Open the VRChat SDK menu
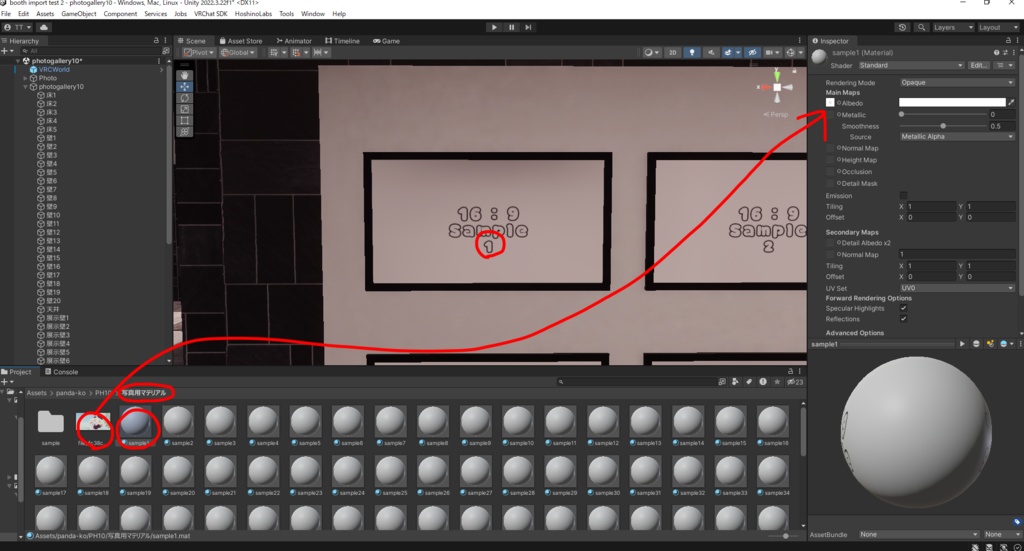 click(210, 14)
